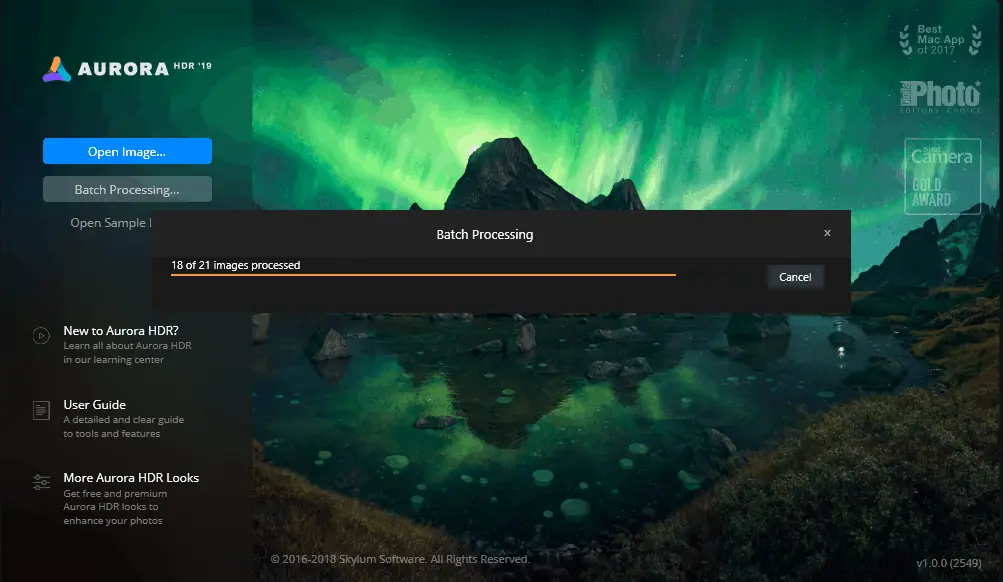This screenshot has width=1003, height=582.
Task: Click the Skylum Software copyright text
Action: 400,559
